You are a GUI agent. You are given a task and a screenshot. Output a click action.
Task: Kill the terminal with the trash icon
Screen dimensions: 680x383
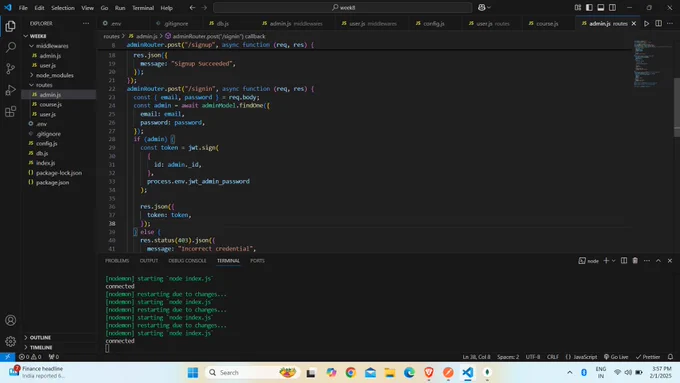[x=635, y=261]
